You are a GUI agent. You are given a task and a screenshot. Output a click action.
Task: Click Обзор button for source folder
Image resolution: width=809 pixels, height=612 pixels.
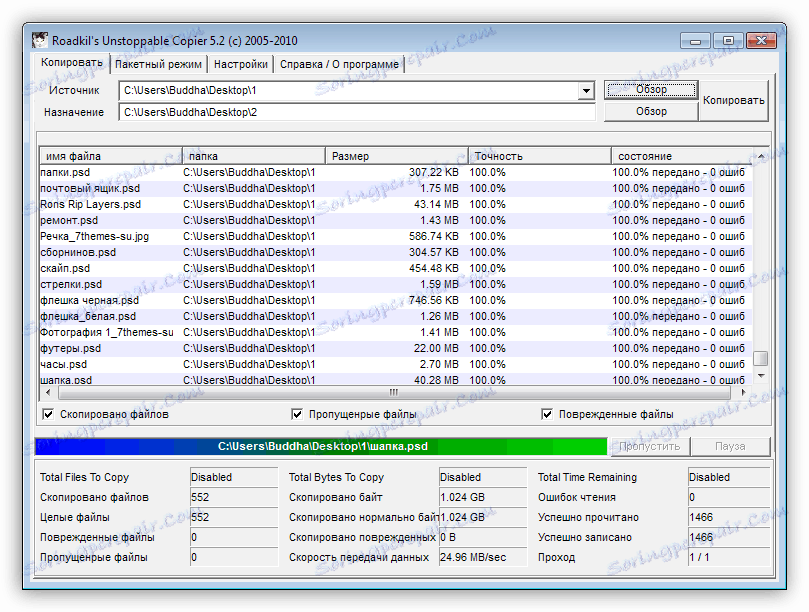click(651, 89)
